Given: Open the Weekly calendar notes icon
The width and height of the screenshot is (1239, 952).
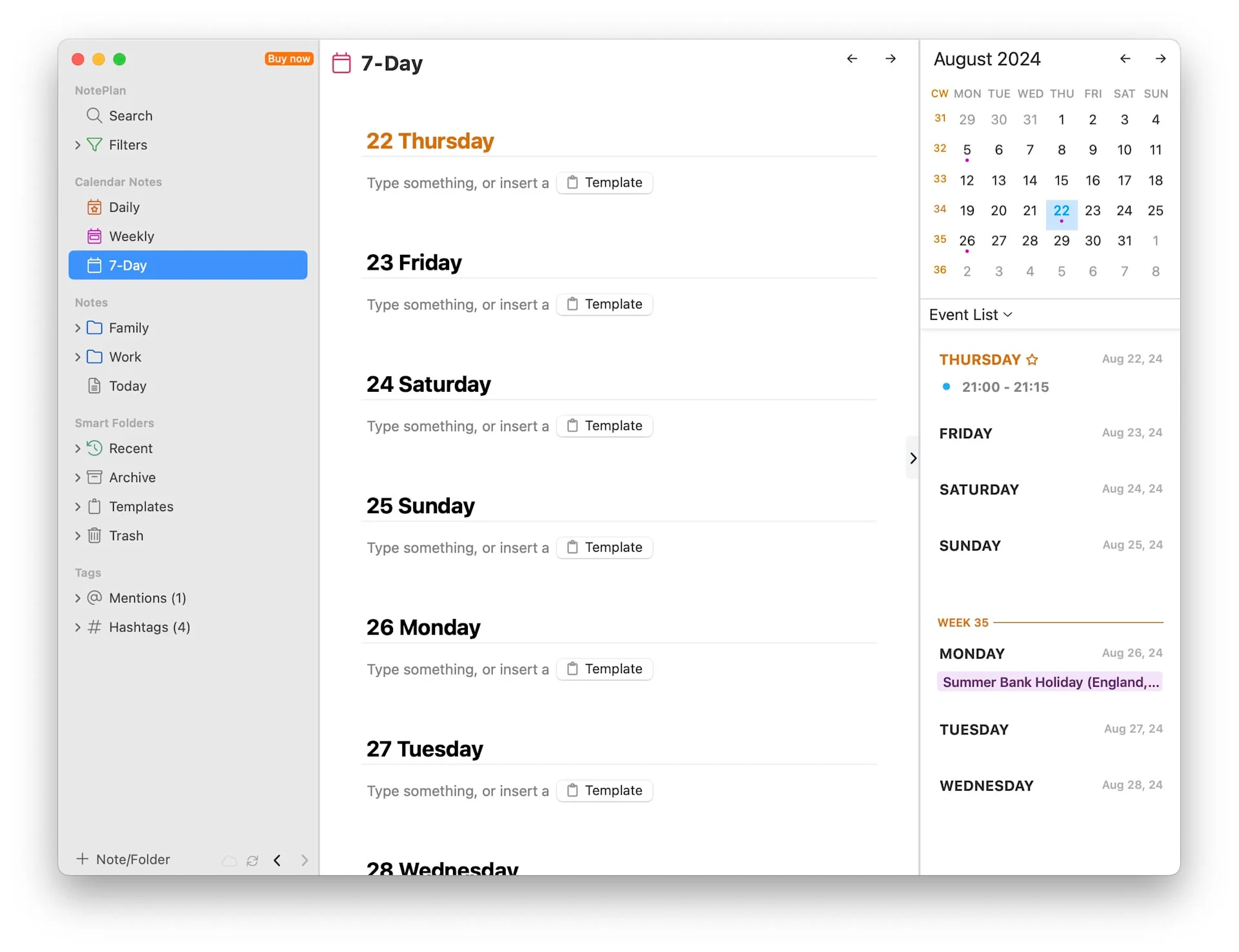Looking at the screenshot, I should (95, 236).
